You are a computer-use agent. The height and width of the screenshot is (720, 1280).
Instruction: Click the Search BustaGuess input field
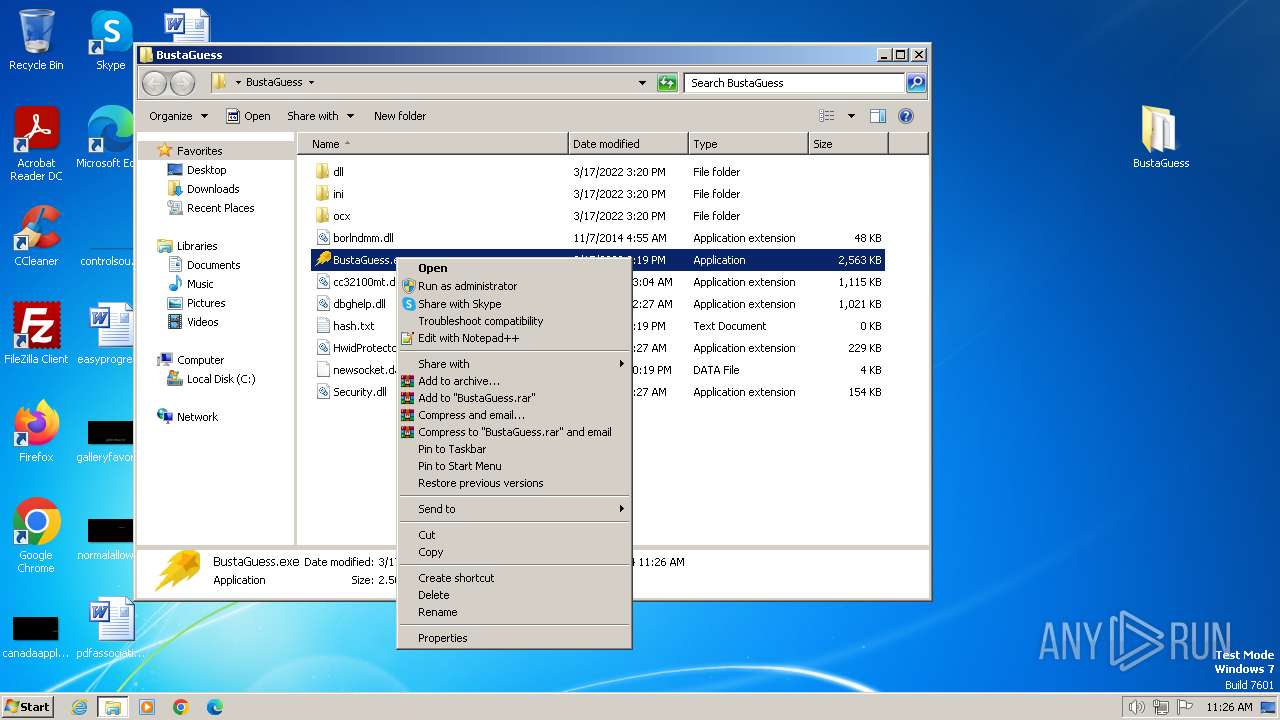coord(794,83)
